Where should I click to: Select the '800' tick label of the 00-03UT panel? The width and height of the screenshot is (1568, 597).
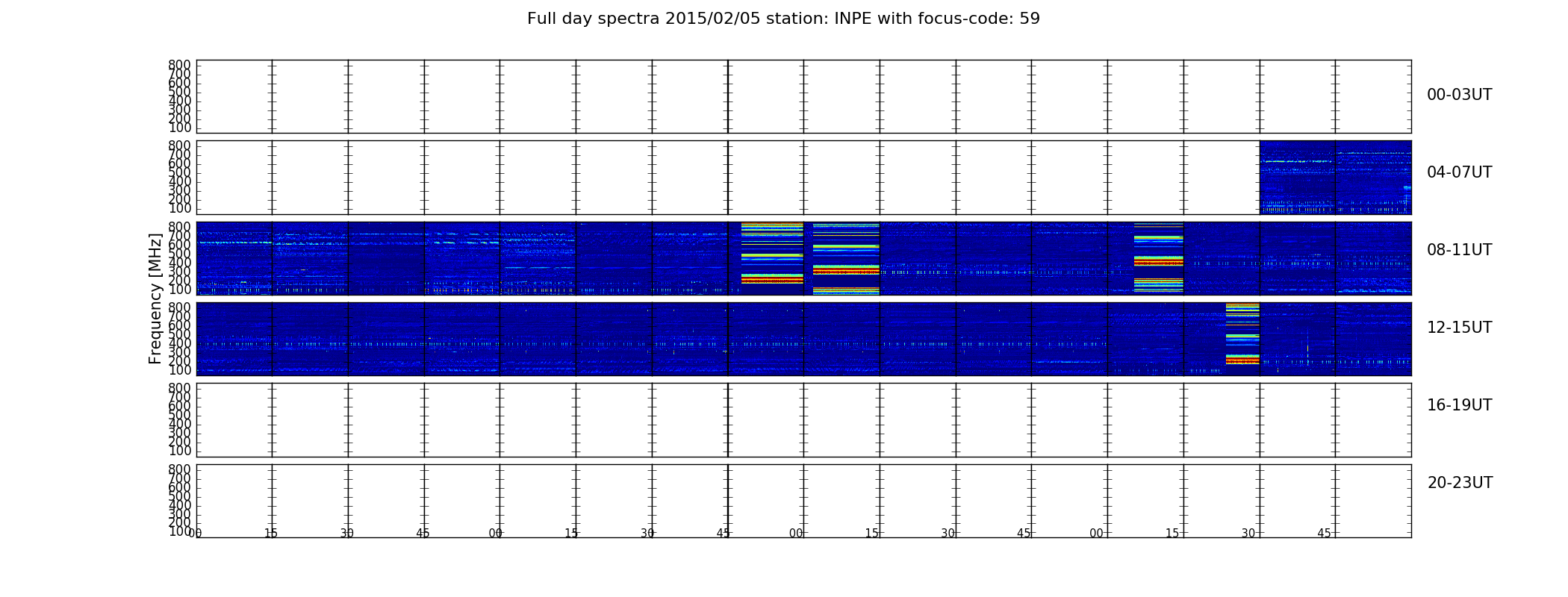point(179,65)
